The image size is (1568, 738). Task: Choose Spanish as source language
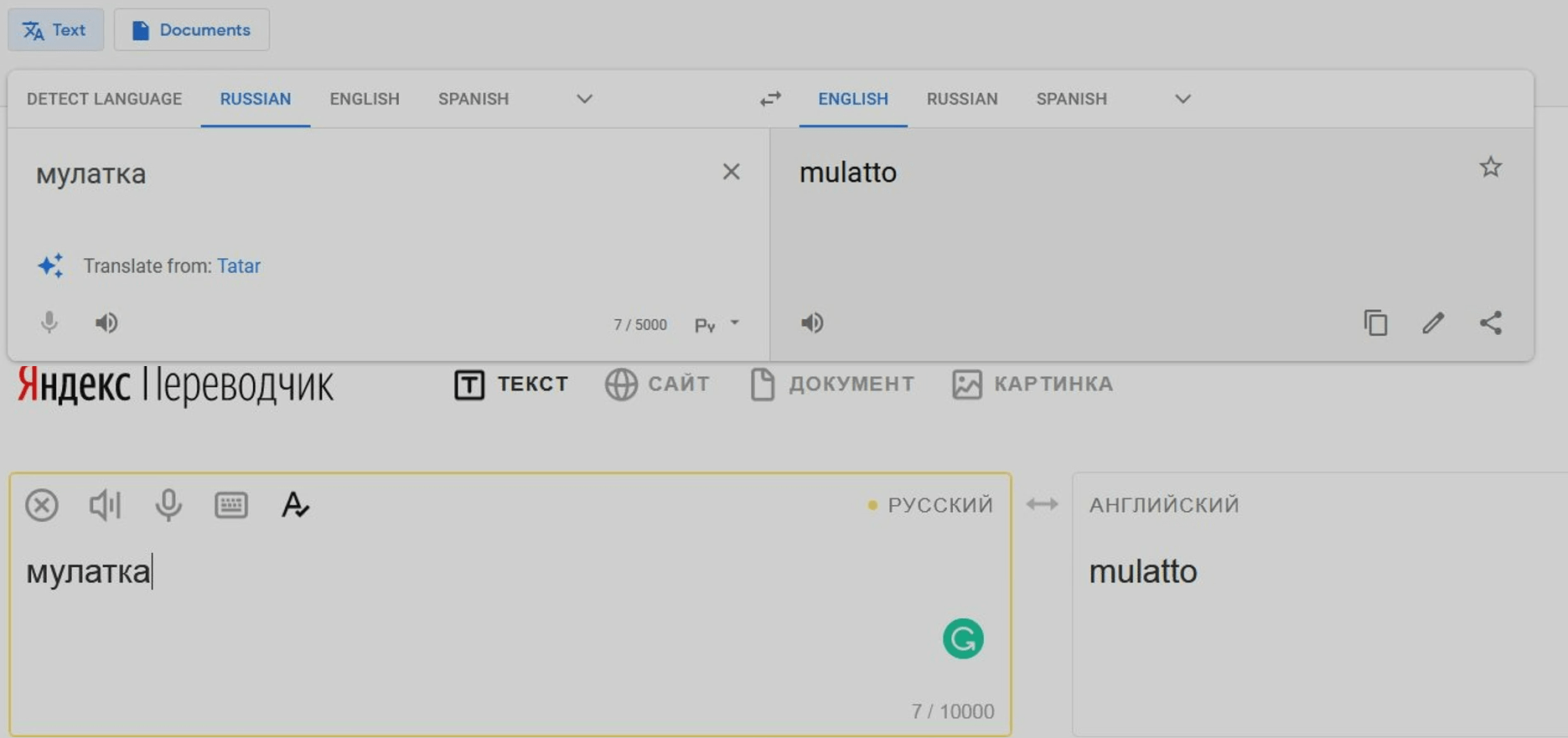click(x=474, y=99)
